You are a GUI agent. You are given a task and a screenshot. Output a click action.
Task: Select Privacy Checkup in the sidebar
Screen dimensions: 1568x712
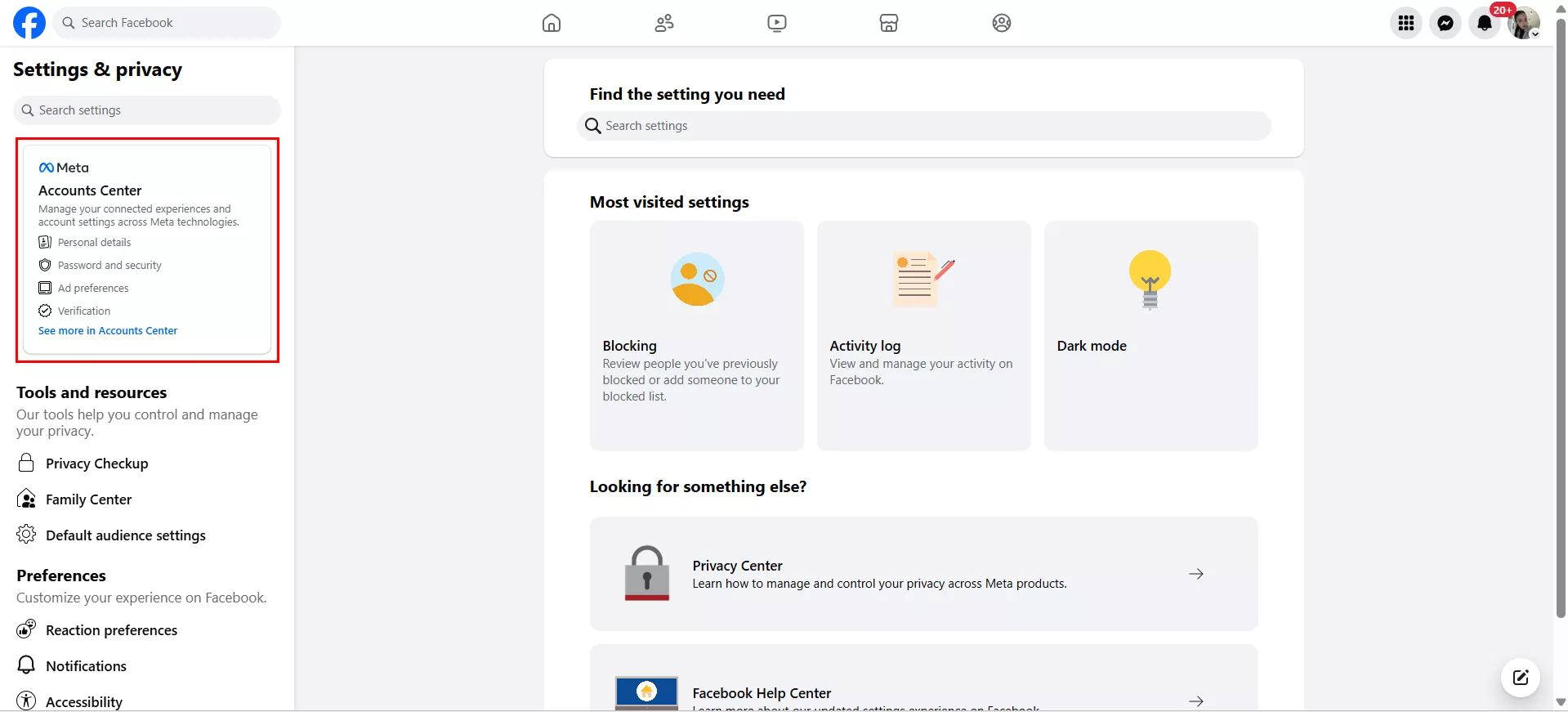point(96,463)
